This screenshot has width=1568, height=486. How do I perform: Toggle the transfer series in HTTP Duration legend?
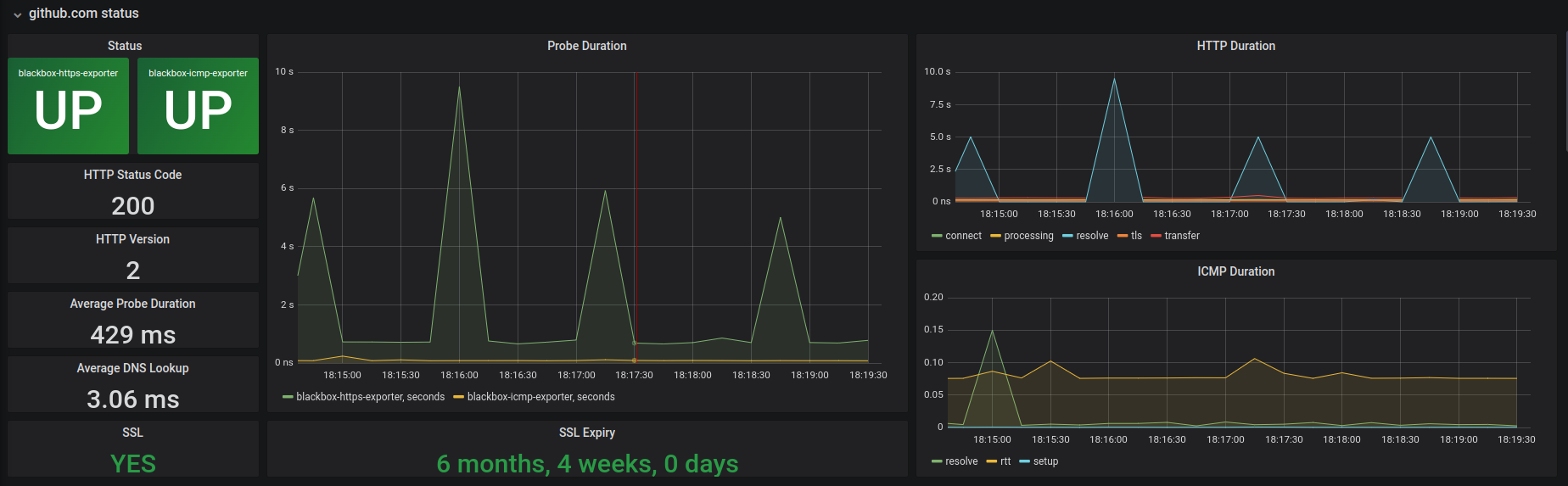tap(1182, 236)
